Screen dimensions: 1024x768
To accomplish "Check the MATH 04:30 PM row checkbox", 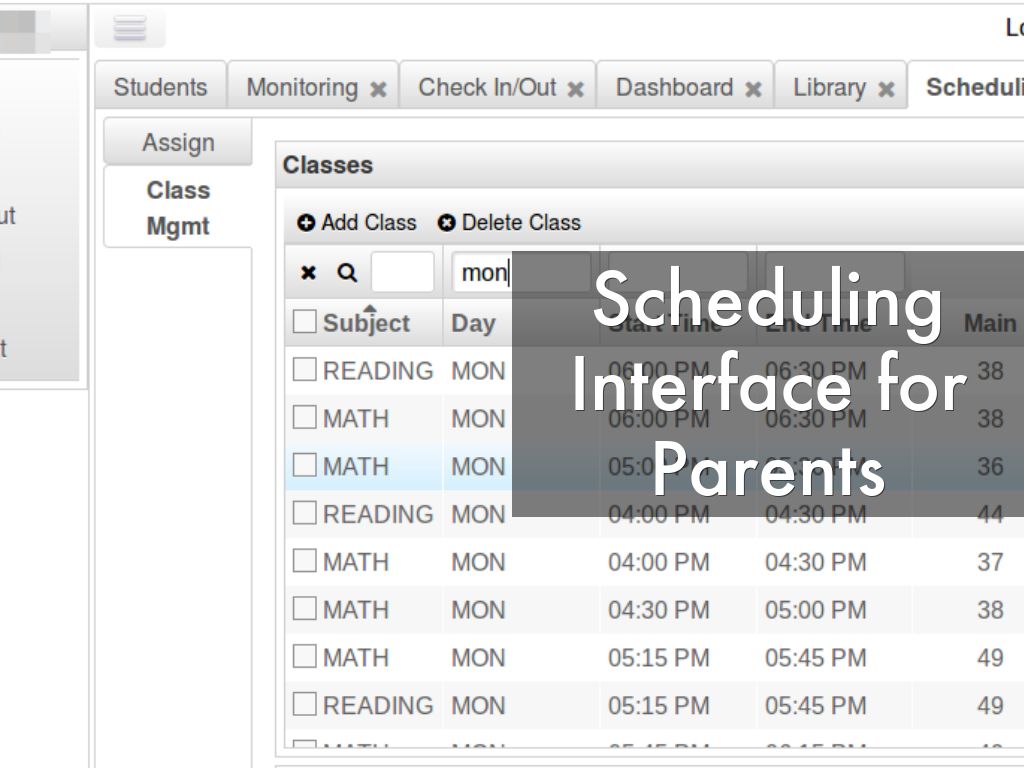I will coord(304,609).
